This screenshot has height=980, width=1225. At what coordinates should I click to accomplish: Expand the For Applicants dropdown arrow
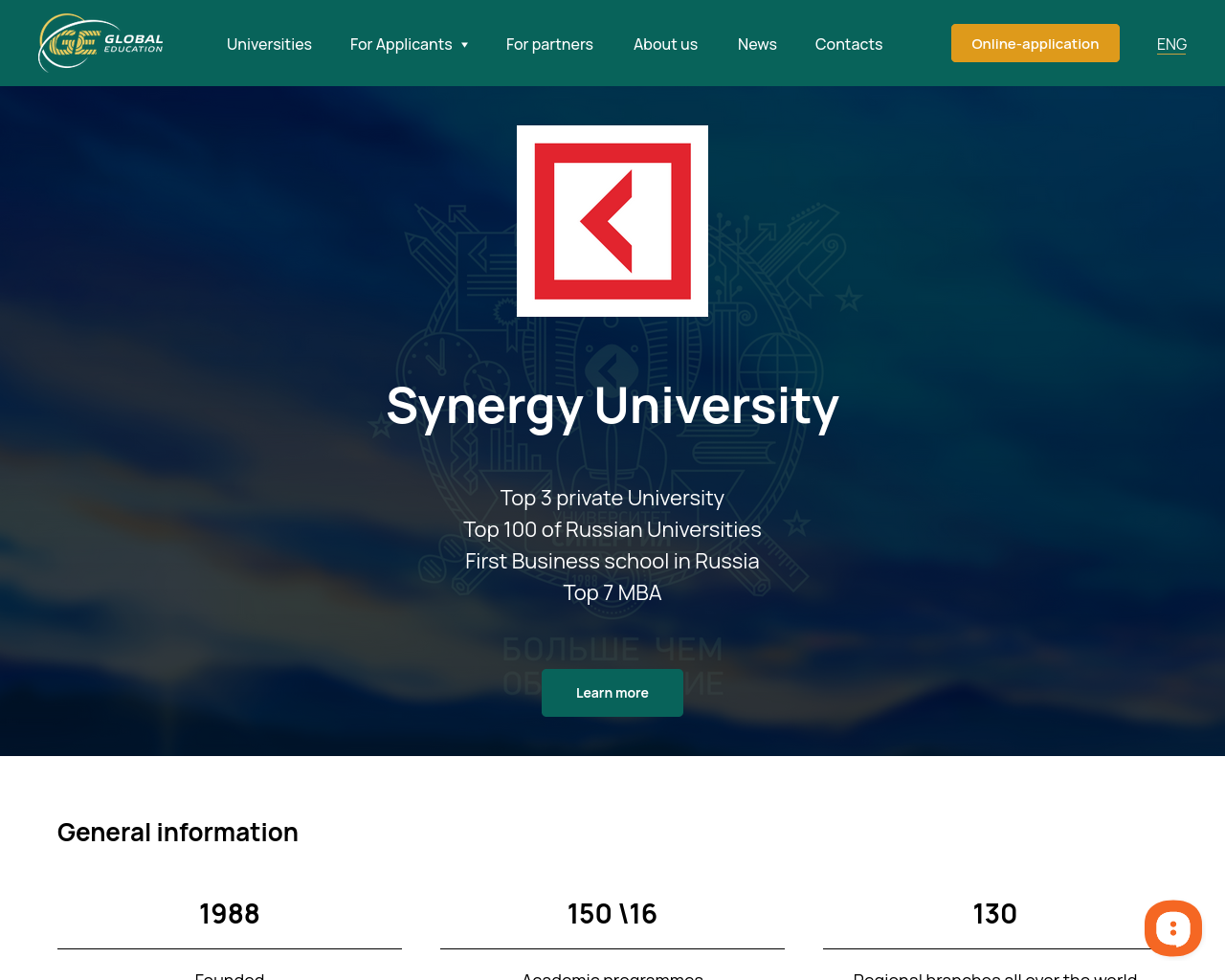point(464,45)
